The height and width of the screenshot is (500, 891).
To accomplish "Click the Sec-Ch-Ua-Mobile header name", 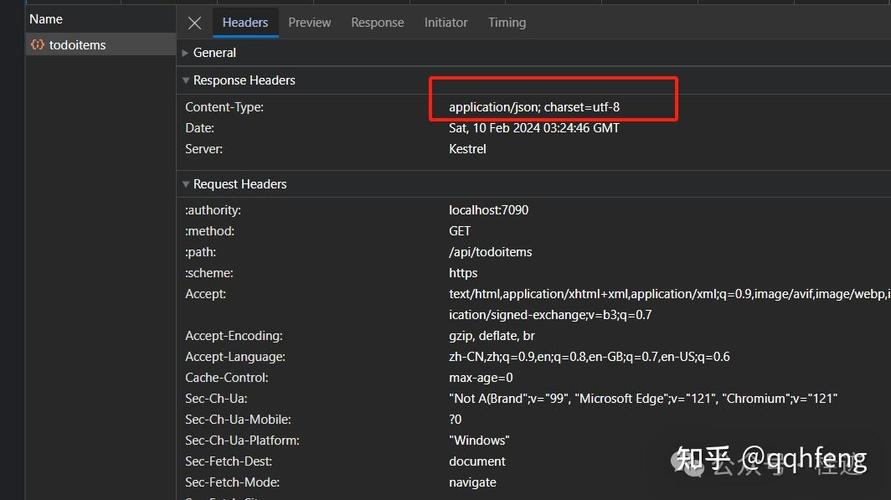I will [238, 419].
